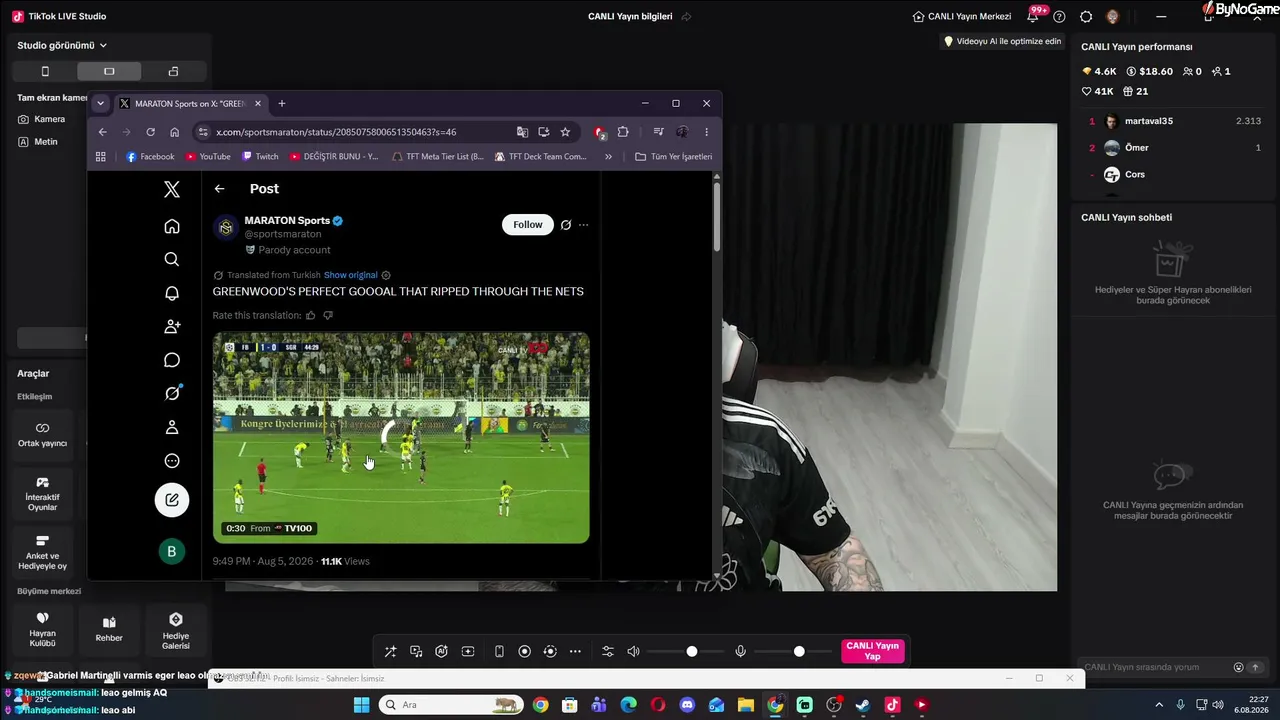Click the Grok icon next to Follow
The height and width of the screenshot is (720, 1280).
[x=566, y=225]
